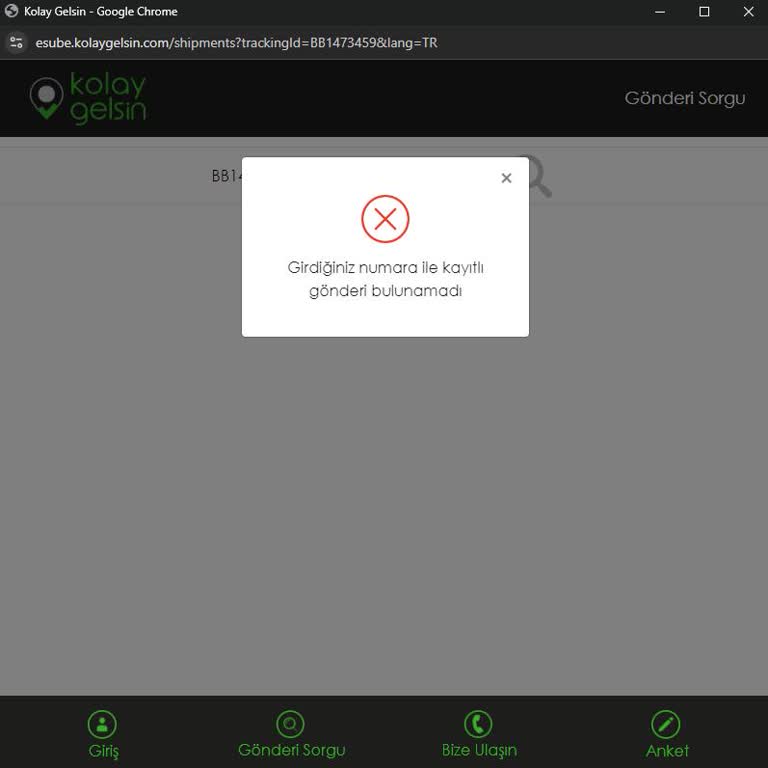Click Gönderi Sorgu in the top header

(685, 98)
